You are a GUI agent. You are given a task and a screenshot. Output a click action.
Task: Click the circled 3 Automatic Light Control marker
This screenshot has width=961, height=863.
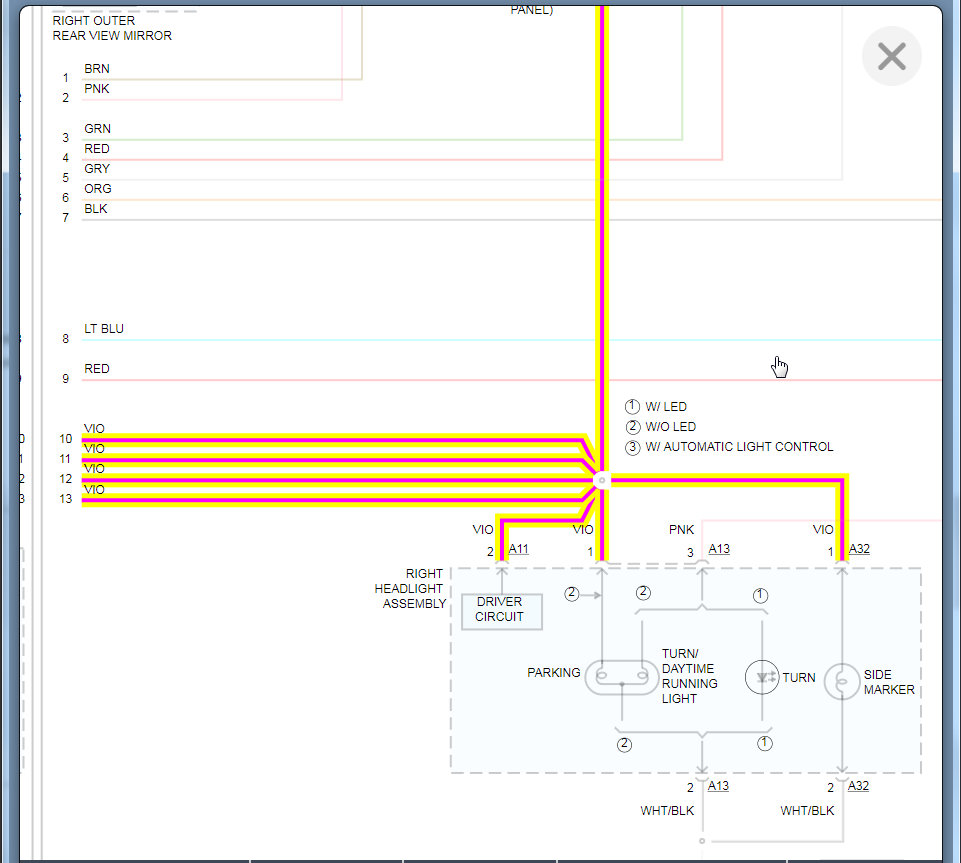pyautogui.click(x=632, y=447)
